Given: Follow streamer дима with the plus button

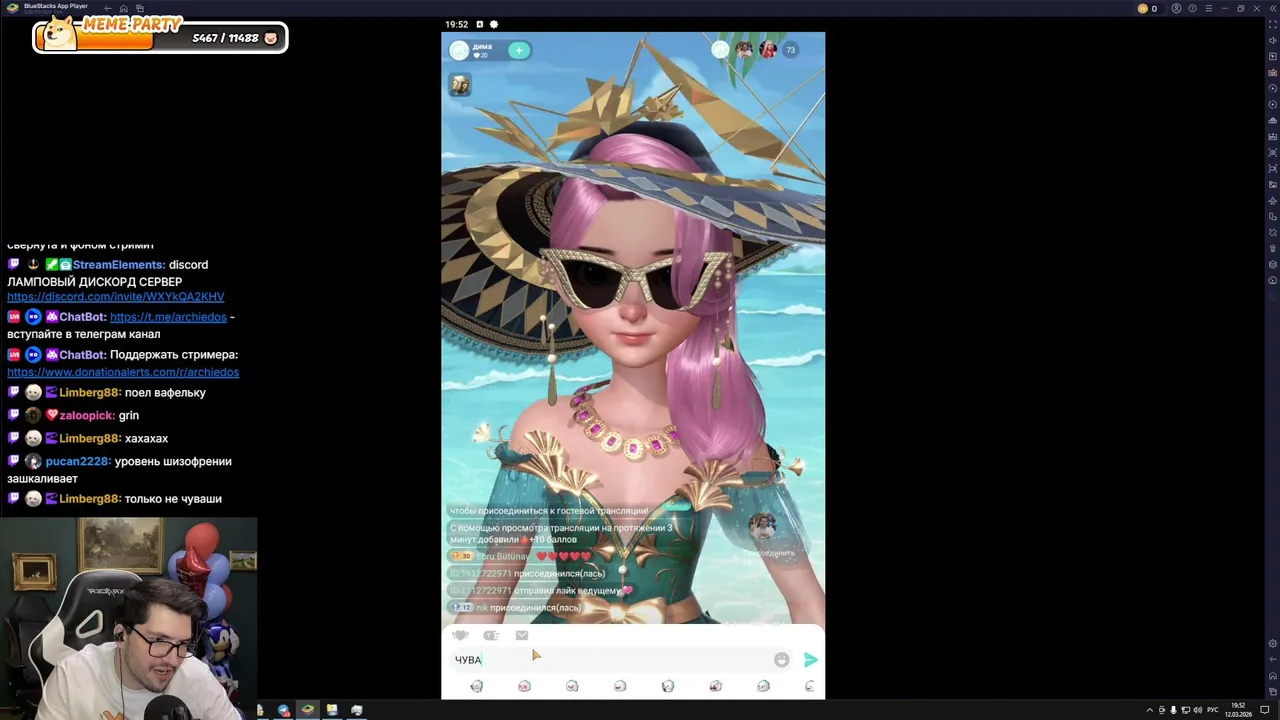Looking at the screenshot, I should pos(518,50).
